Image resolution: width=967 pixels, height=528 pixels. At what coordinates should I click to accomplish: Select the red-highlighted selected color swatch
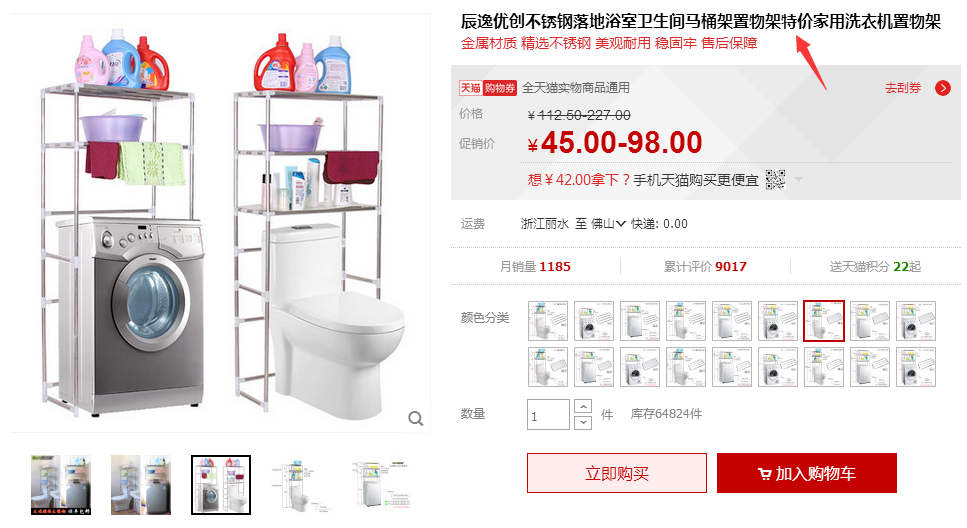coord(824,321)
